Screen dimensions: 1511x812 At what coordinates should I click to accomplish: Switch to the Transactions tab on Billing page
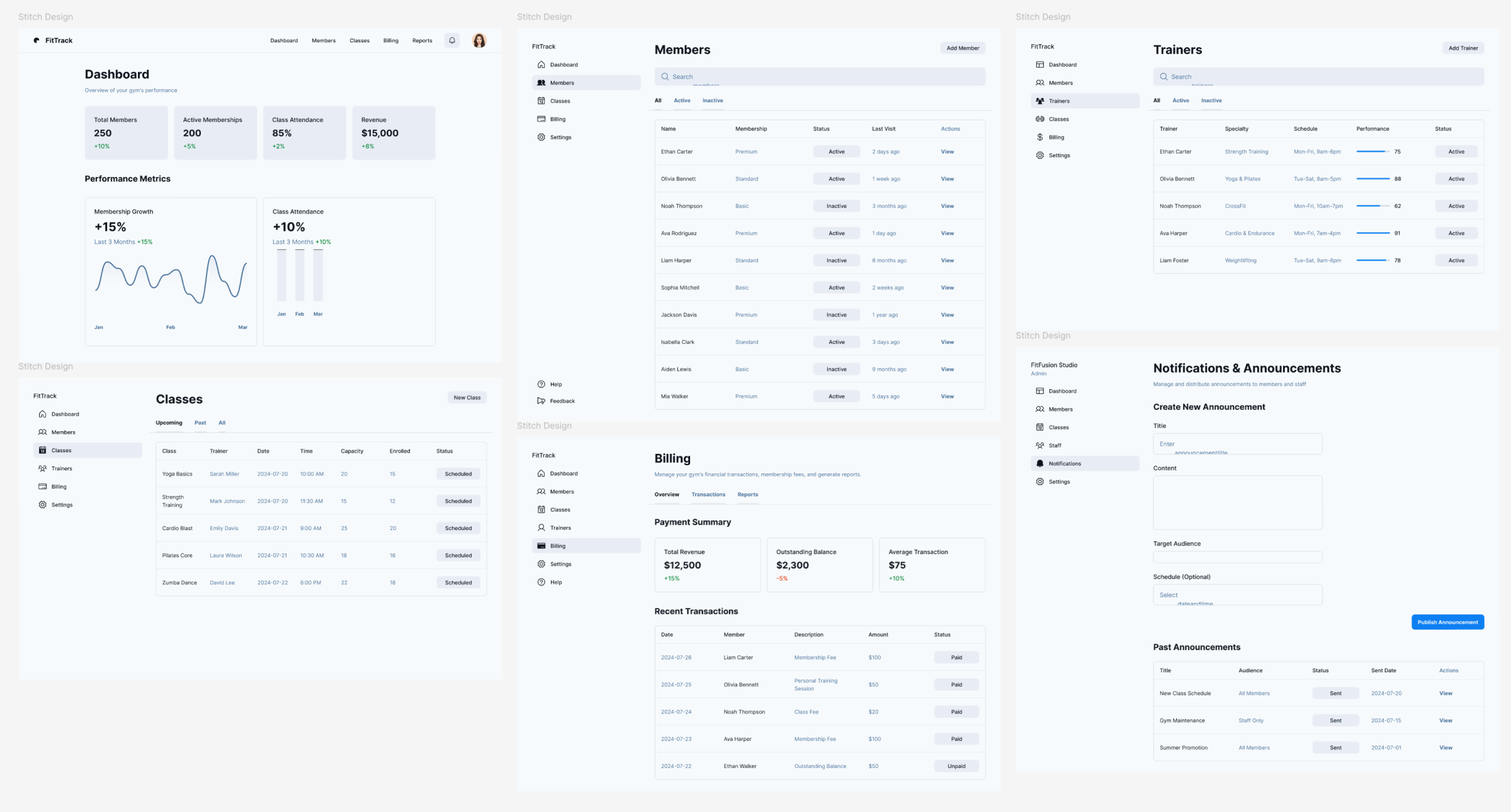tap(708, 495)
